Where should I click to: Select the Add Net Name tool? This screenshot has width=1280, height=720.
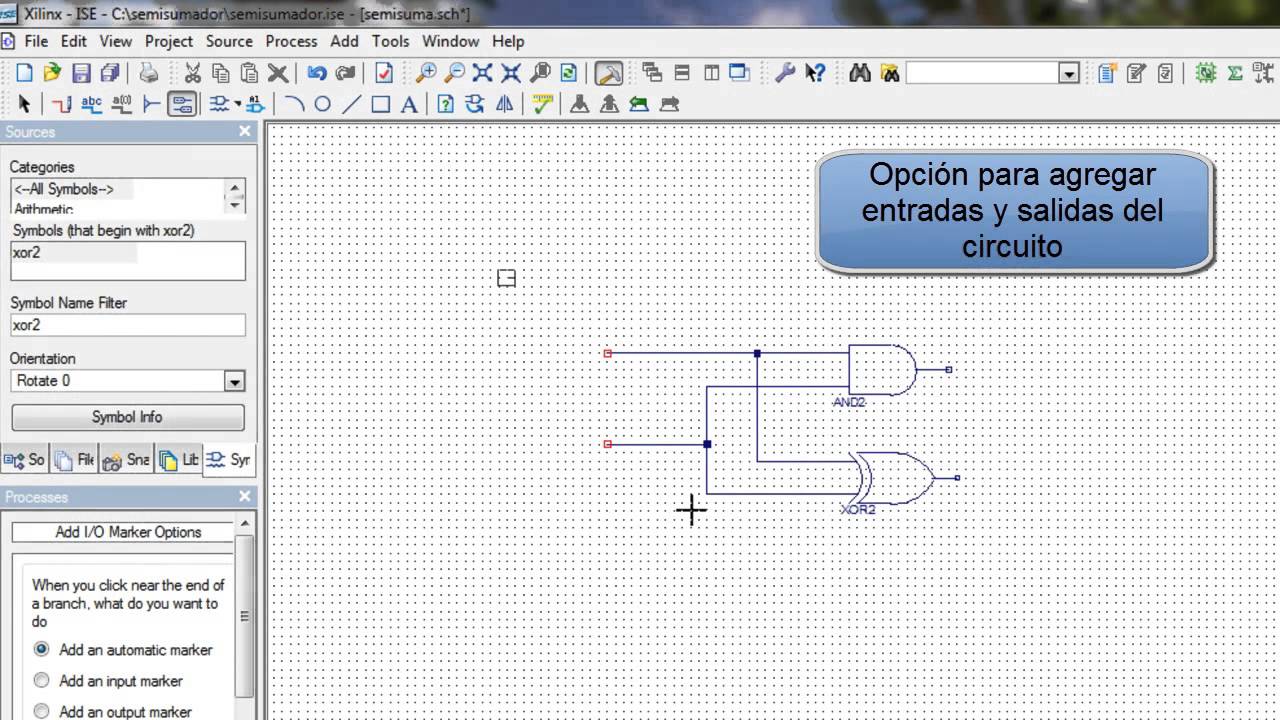[92, 104]
